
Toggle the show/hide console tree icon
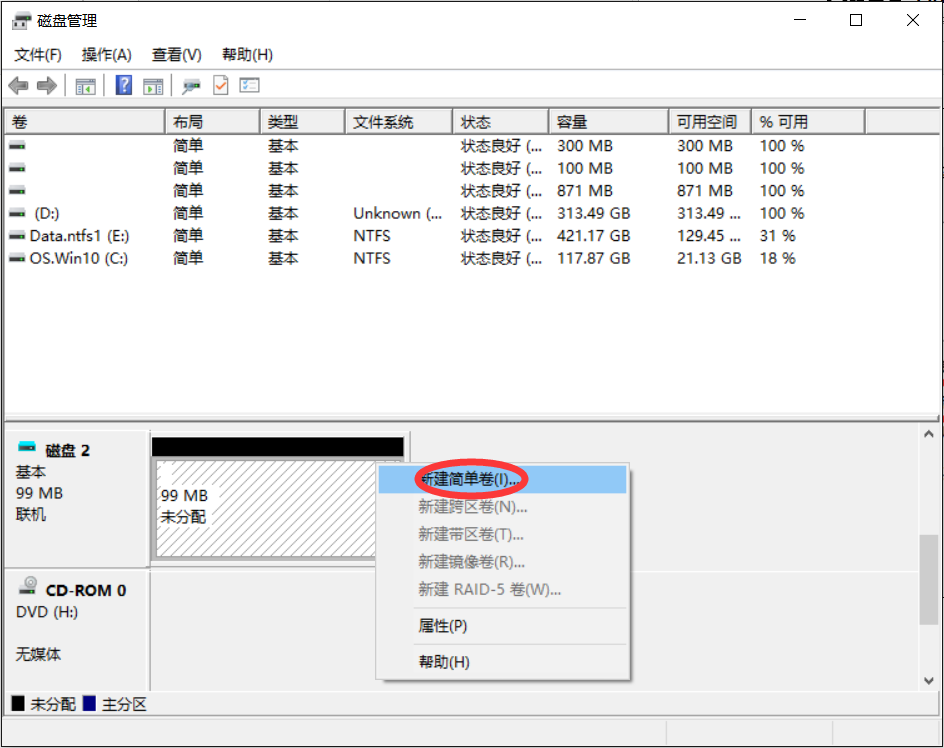click(x=86, y=86)
